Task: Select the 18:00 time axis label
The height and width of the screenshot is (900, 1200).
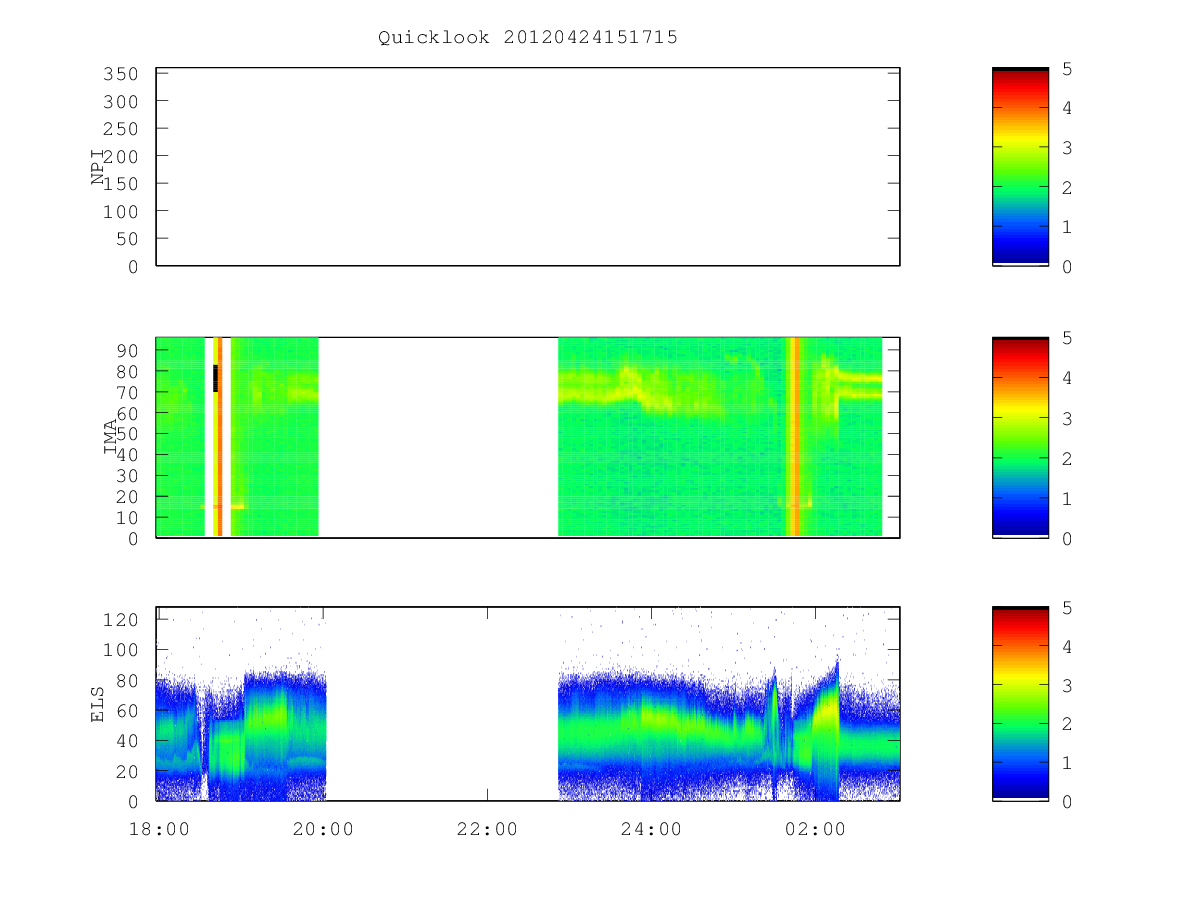Action: tap(160, 829)
